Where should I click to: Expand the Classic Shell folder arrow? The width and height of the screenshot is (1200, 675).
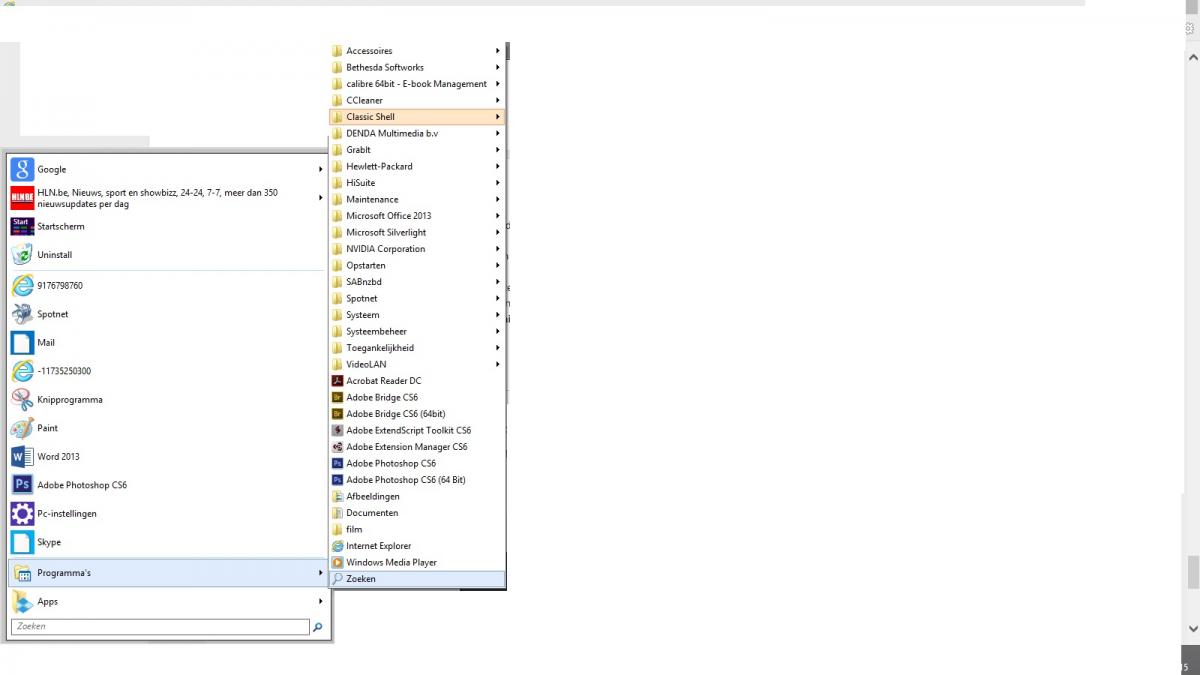497,117
